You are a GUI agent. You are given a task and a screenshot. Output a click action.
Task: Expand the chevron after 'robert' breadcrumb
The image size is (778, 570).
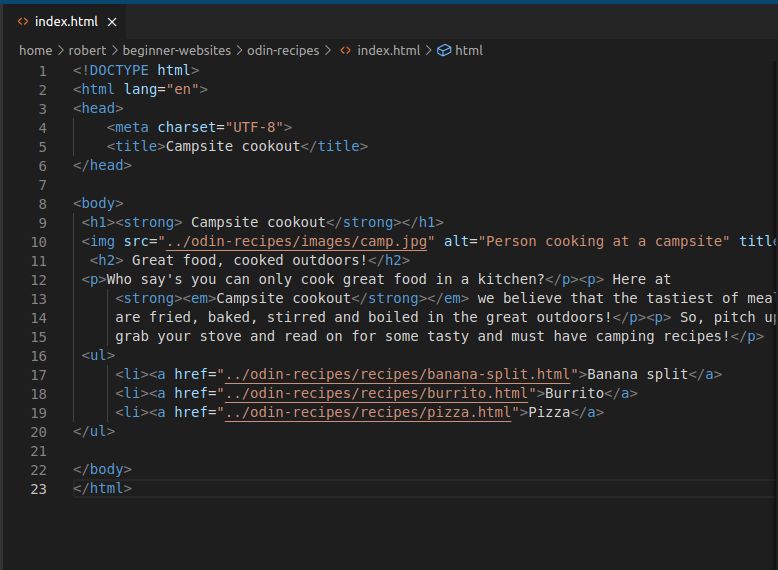coord(115,51)
